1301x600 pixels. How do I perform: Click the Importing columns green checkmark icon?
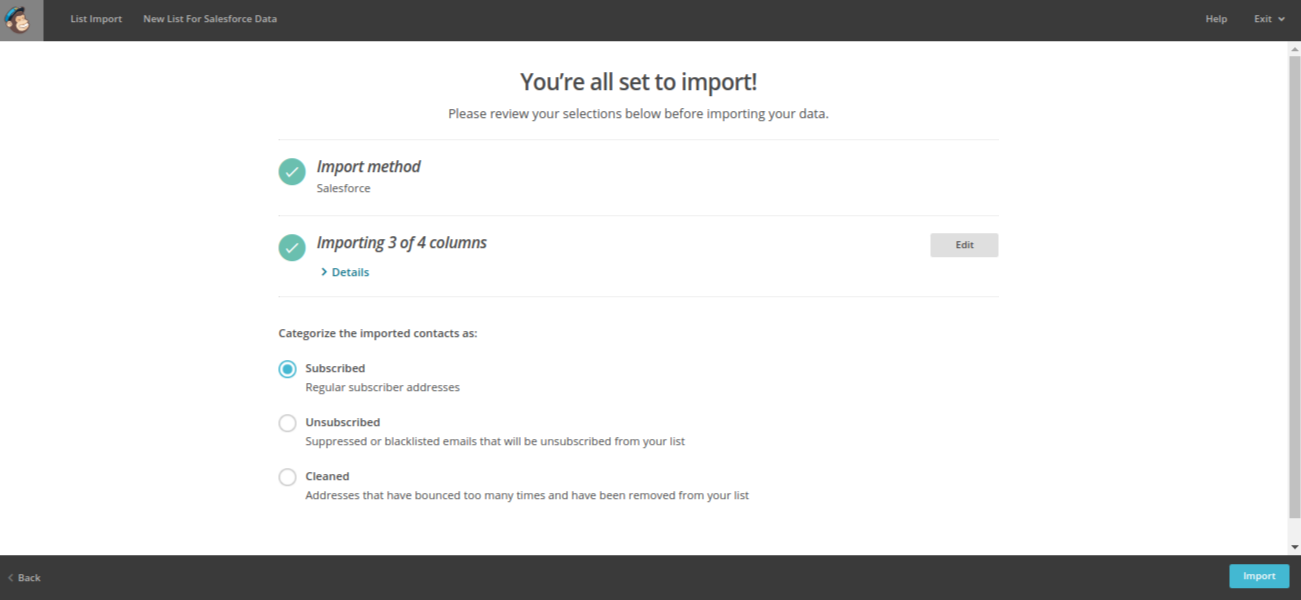(x=292, y=247)
